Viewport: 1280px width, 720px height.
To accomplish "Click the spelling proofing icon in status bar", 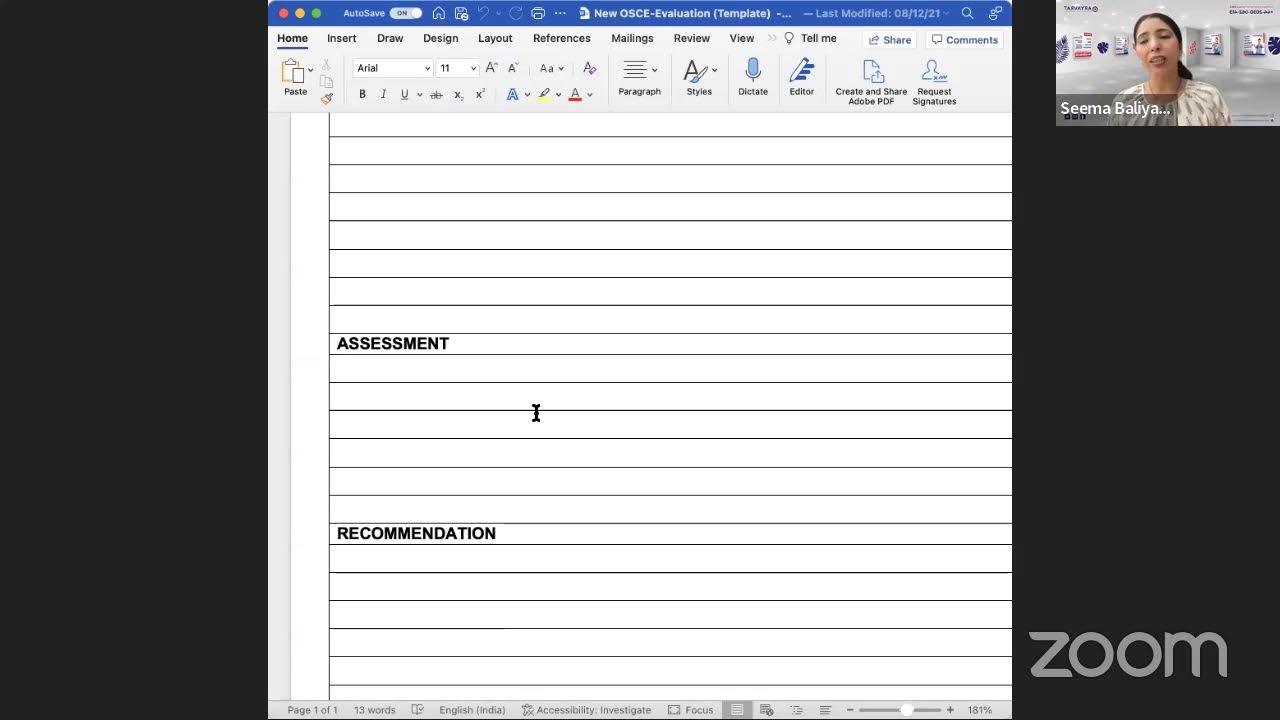I will [x=417, y=710].
